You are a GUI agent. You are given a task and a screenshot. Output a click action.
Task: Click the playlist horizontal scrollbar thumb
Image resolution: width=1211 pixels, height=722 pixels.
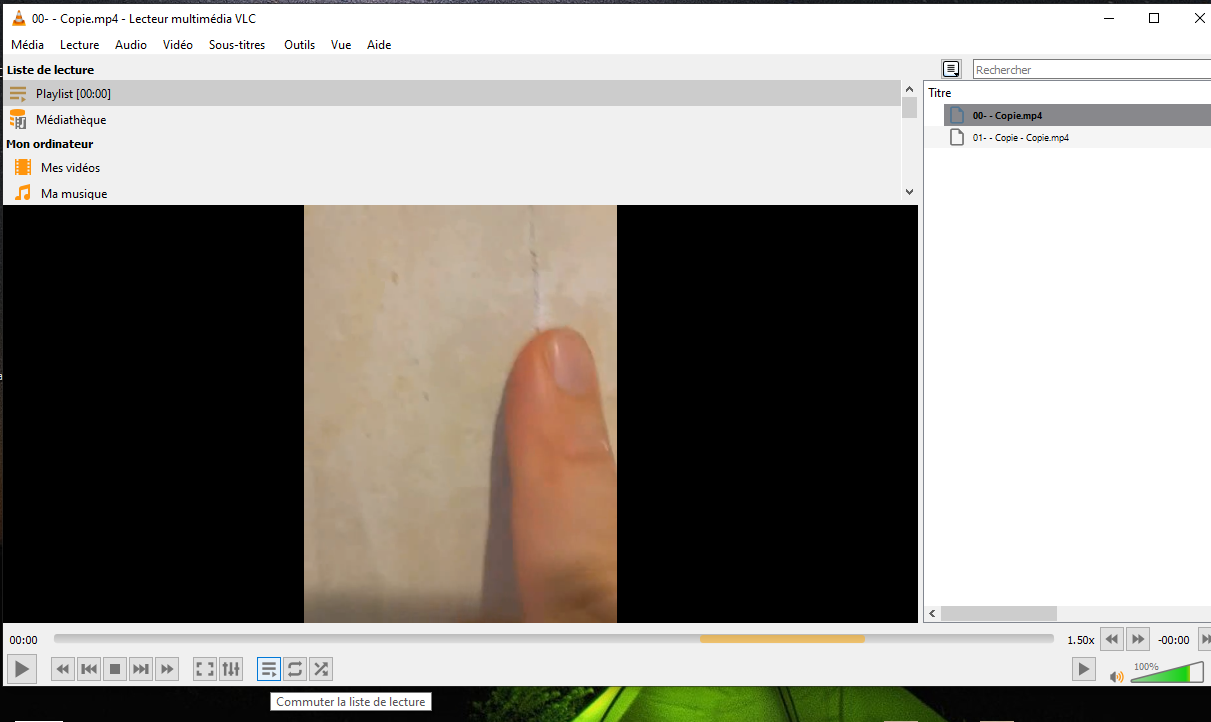[998, 613]
